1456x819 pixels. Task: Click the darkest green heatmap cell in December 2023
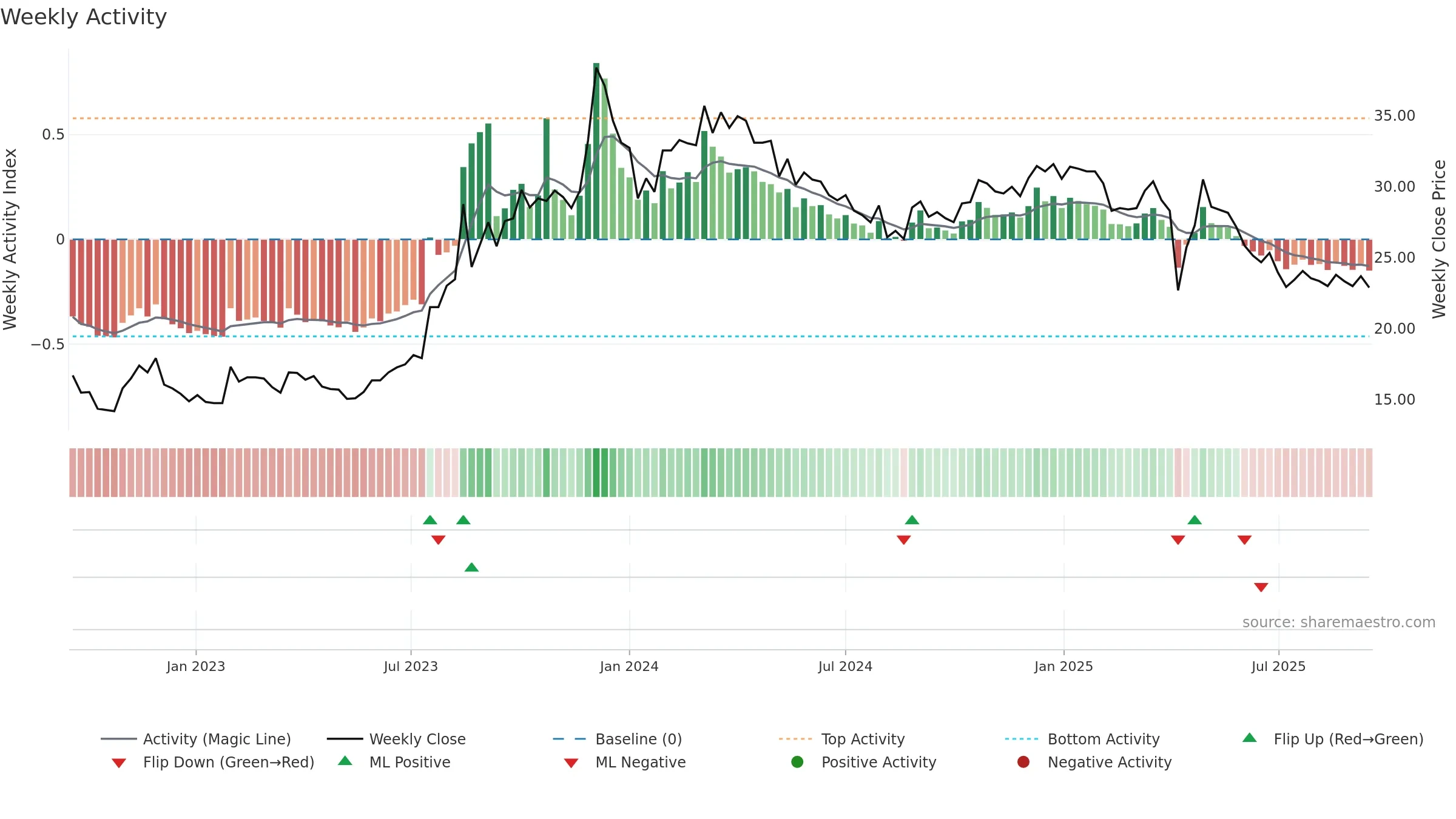click(596, 473)
